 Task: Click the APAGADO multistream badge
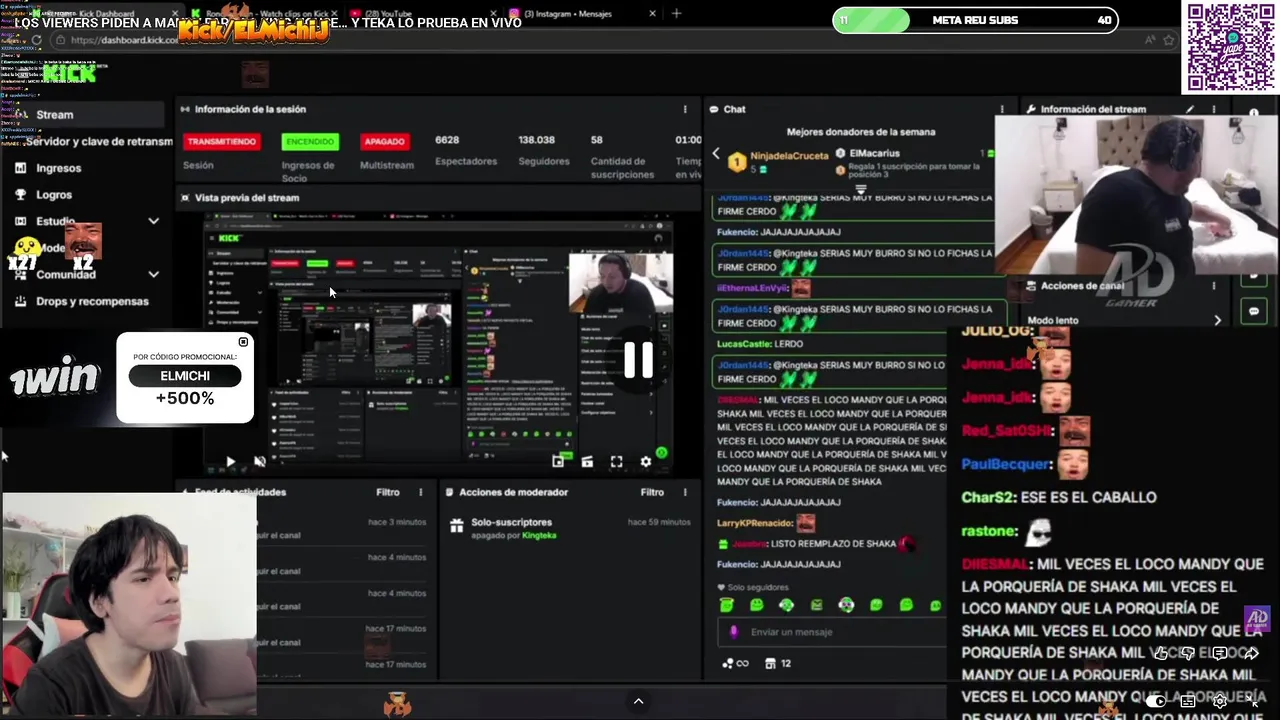tap(384, 142)
